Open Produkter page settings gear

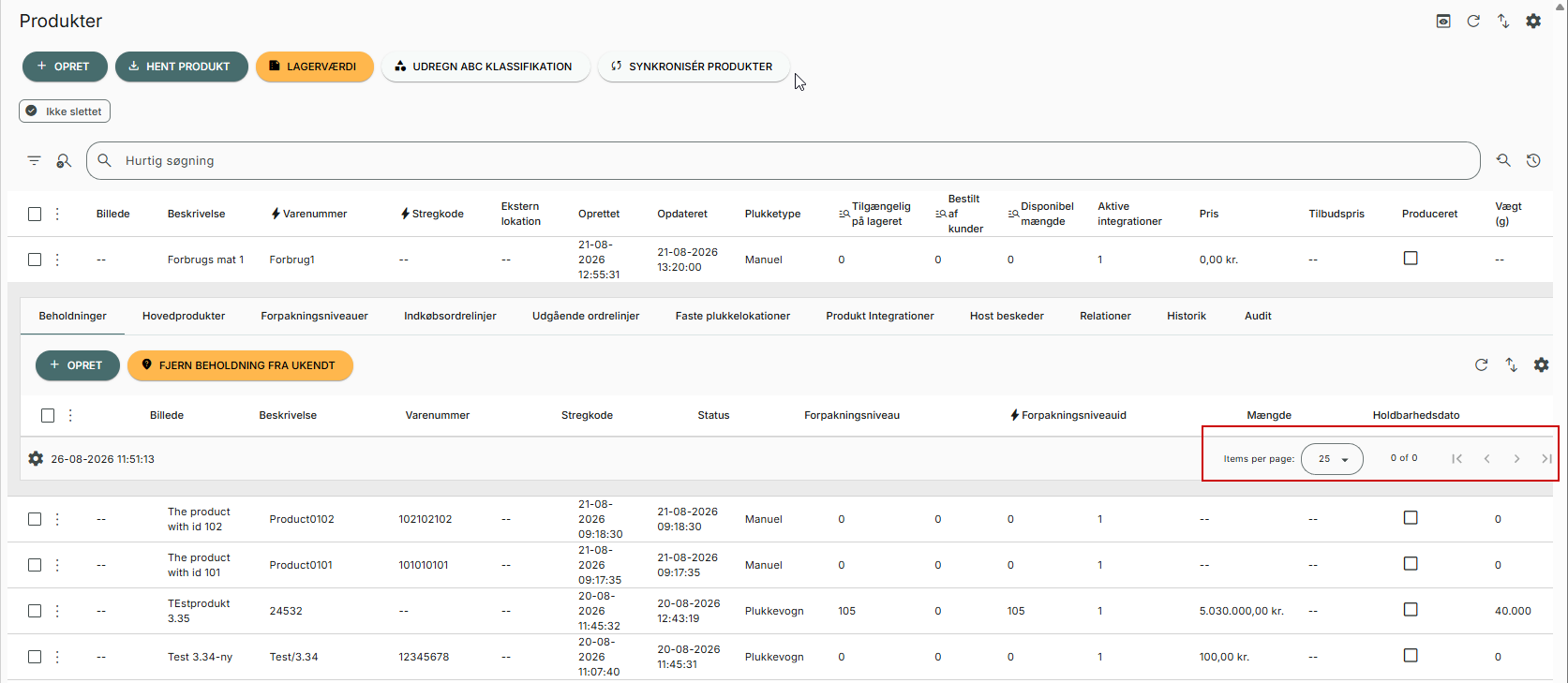tap(1533, 21)
